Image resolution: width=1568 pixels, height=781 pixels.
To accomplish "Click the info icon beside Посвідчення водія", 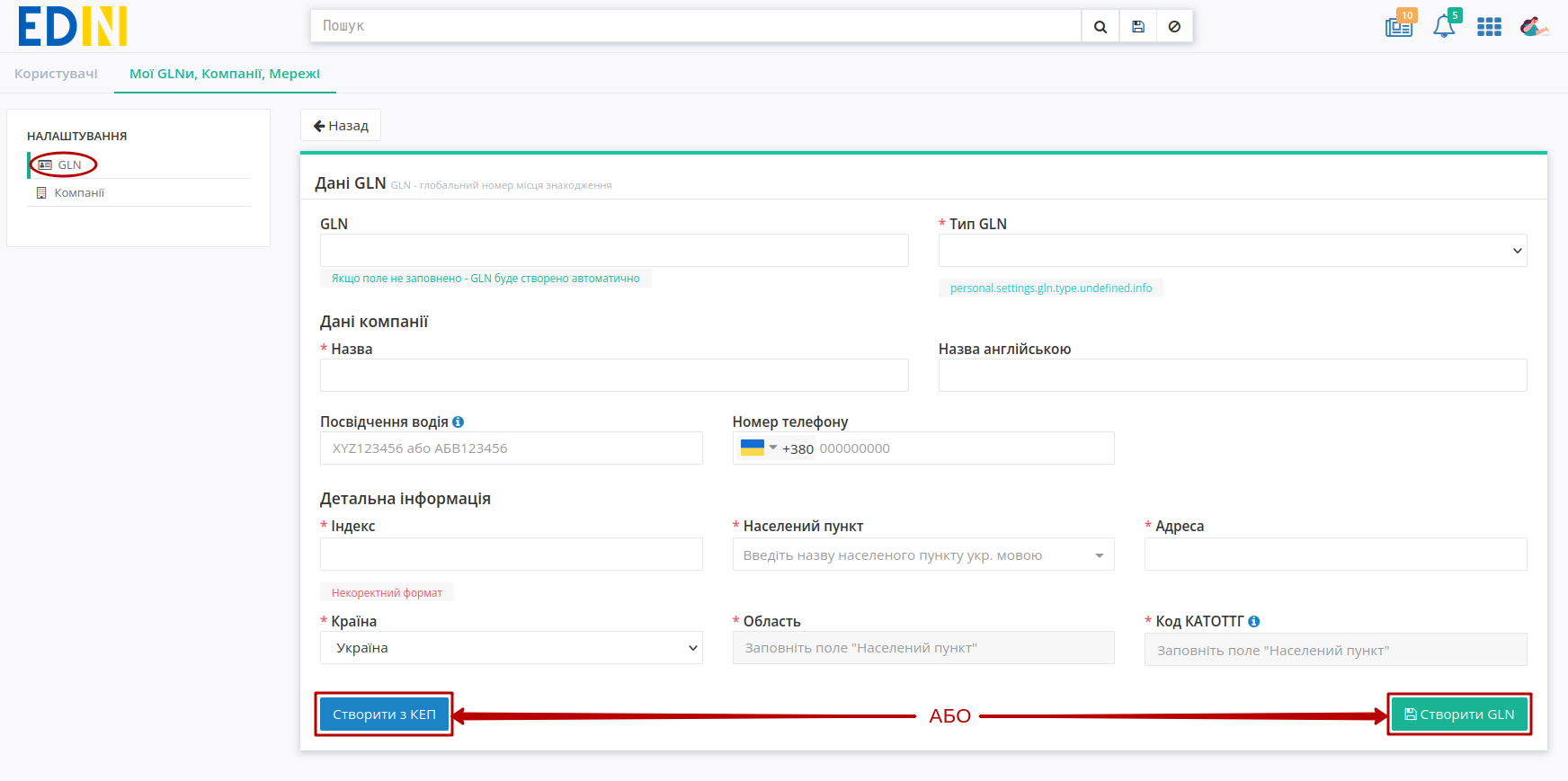I will point(458,422).
